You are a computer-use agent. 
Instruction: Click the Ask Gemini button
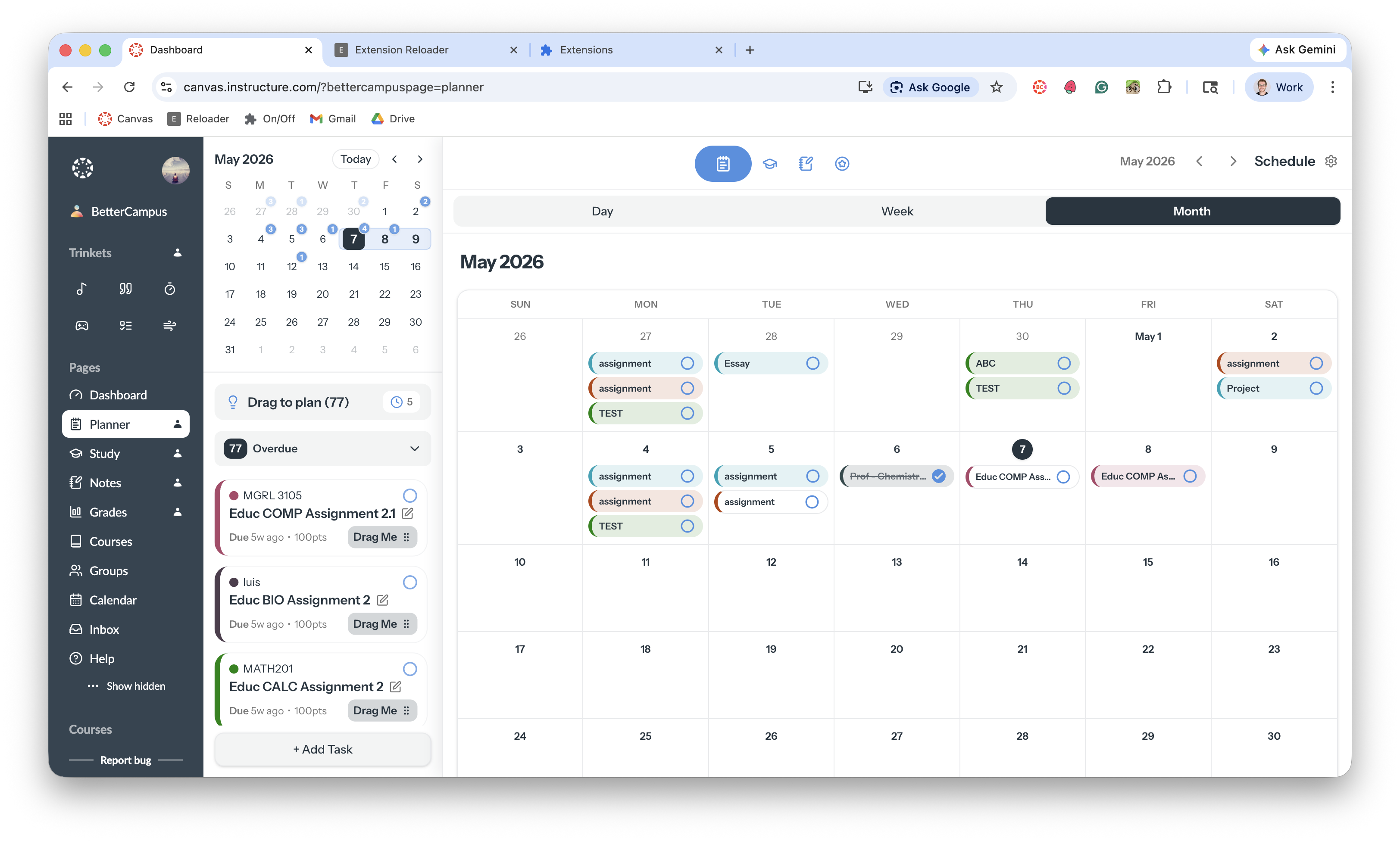(1297, 50)
